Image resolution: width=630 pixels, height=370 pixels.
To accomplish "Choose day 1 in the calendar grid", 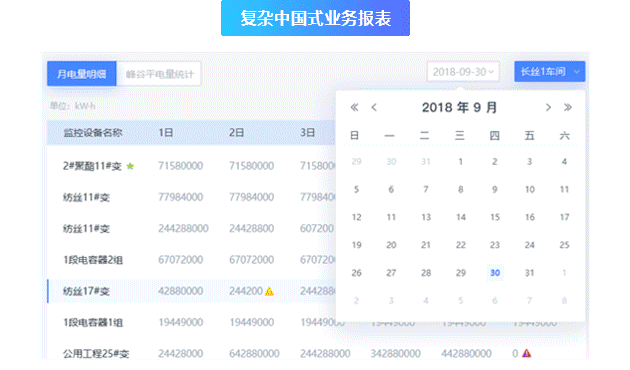I will tap(460, 161).
